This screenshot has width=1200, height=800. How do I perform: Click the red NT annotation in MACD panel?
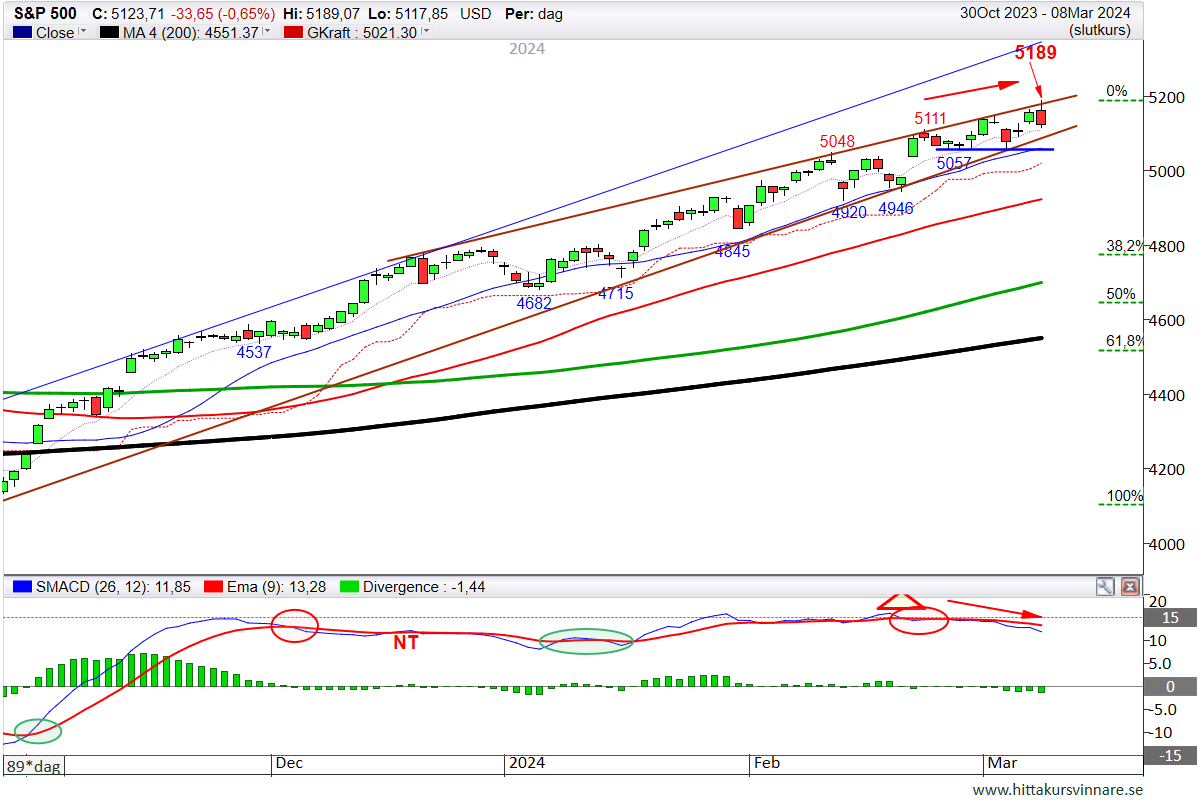coord(405,643)
